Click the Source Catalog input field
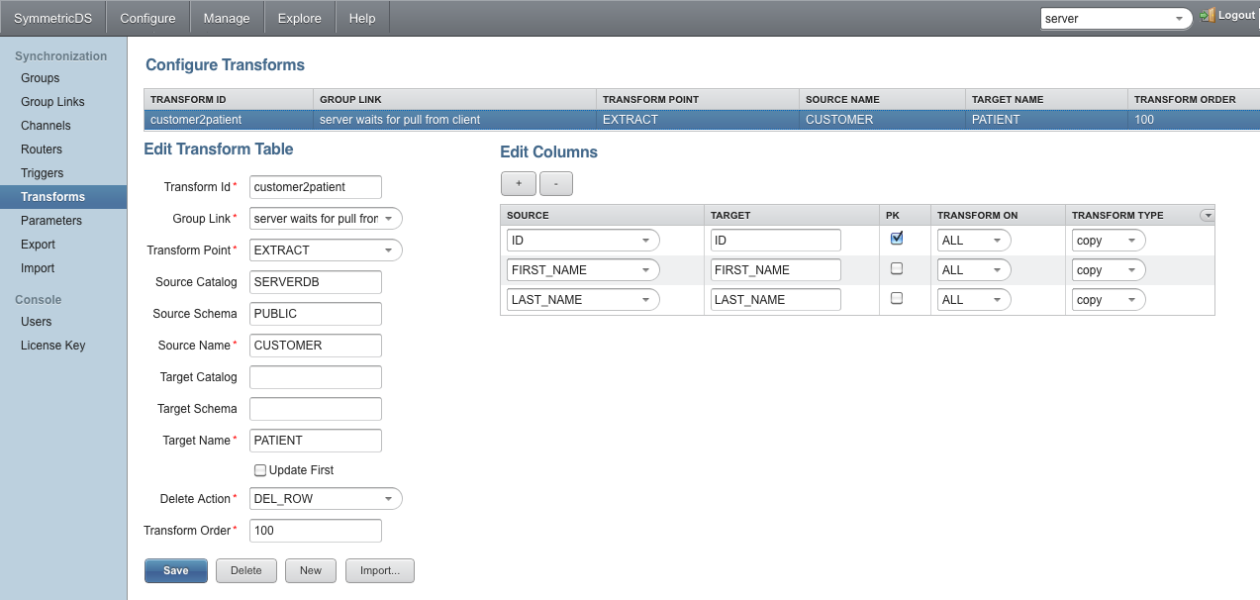Screen dimensions: 1260x600 315,282
